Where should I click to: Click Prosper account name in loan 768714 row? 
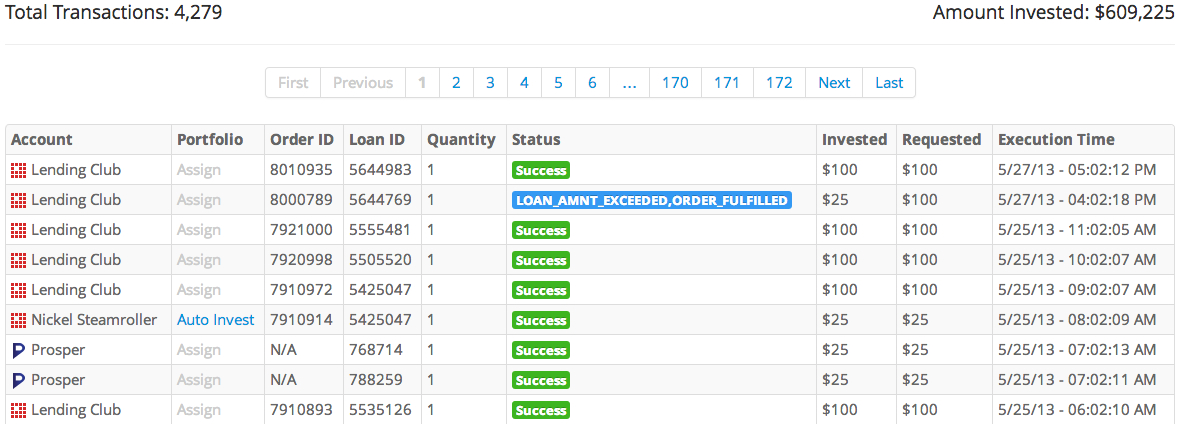pyautogui.click(x=58, y=350)
